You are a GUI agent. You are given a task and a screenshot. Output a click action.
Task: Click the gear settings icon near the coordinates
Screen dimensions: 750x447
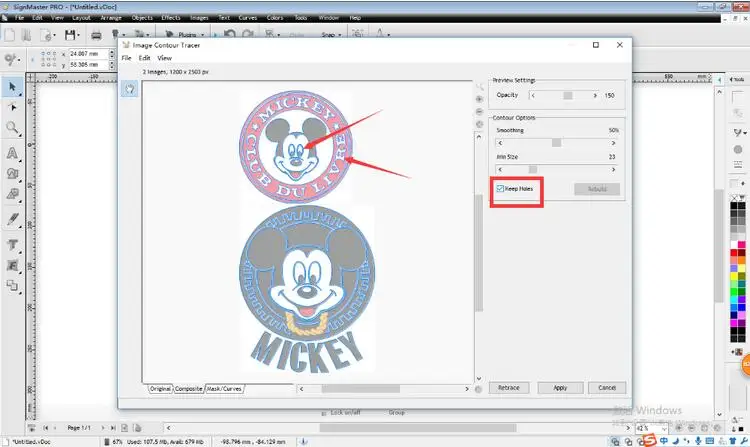tap(10, 59)
